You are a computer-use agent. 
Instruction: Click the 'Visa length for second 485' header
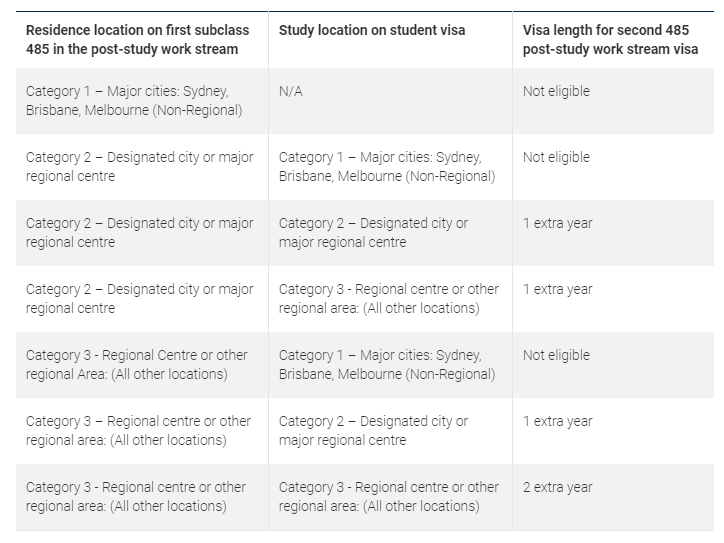(x=611, y=39)
